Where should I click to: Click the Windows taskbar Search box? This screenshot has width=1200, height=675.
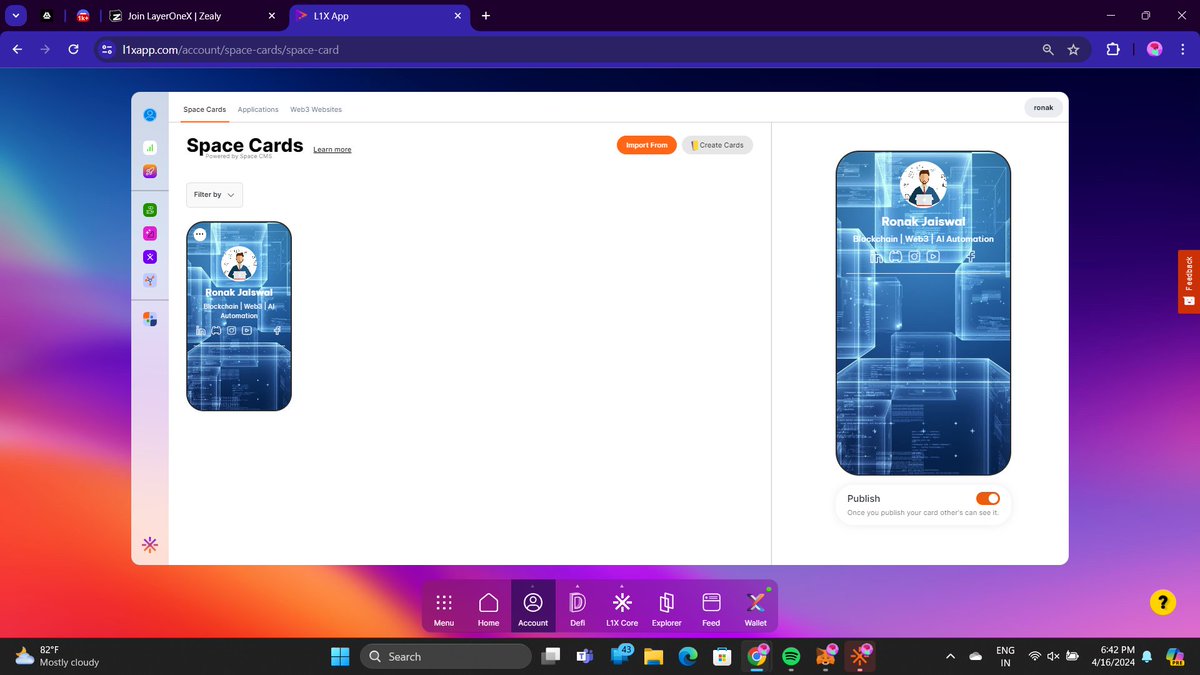point(446,656)
